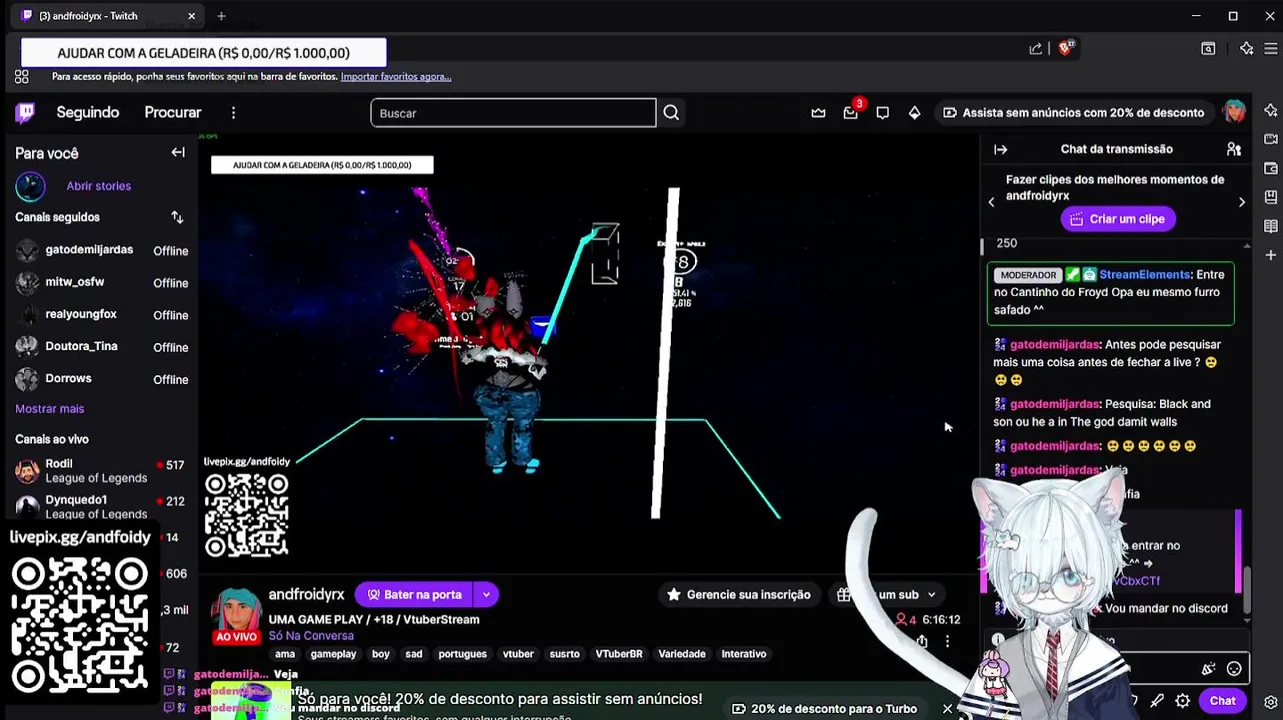Open whispers chat bubble icon
Image resolution: width=1283 pixels, height=720 pixels.
882,113
